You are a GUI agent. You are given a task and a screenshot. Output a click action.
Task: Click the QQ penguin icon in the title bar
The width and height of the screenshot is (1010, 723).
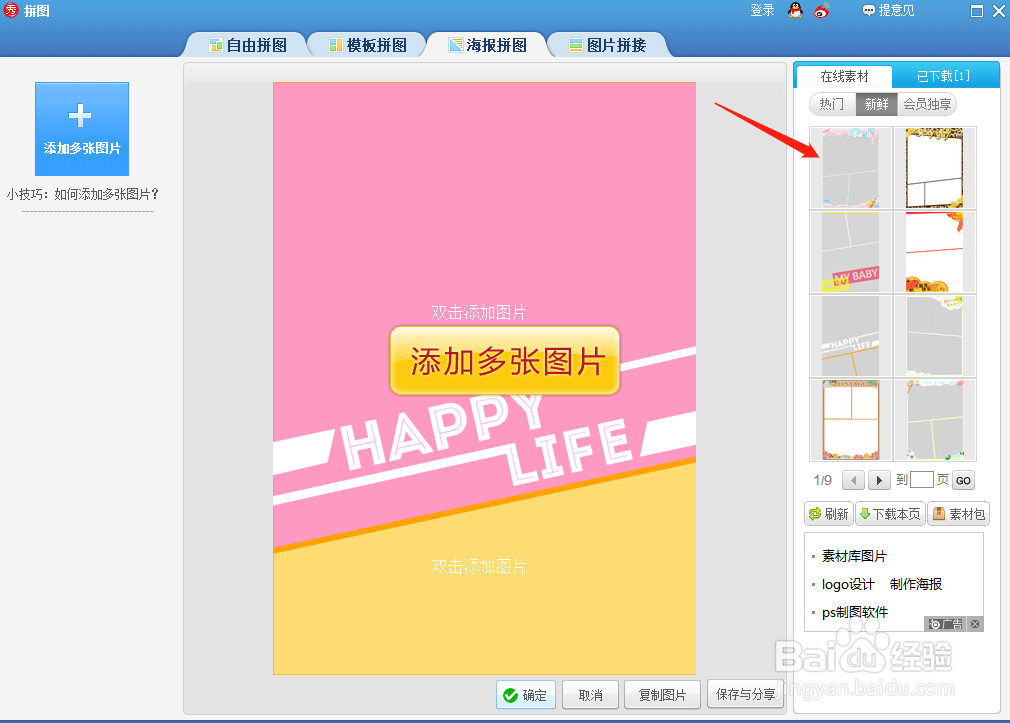795,11
